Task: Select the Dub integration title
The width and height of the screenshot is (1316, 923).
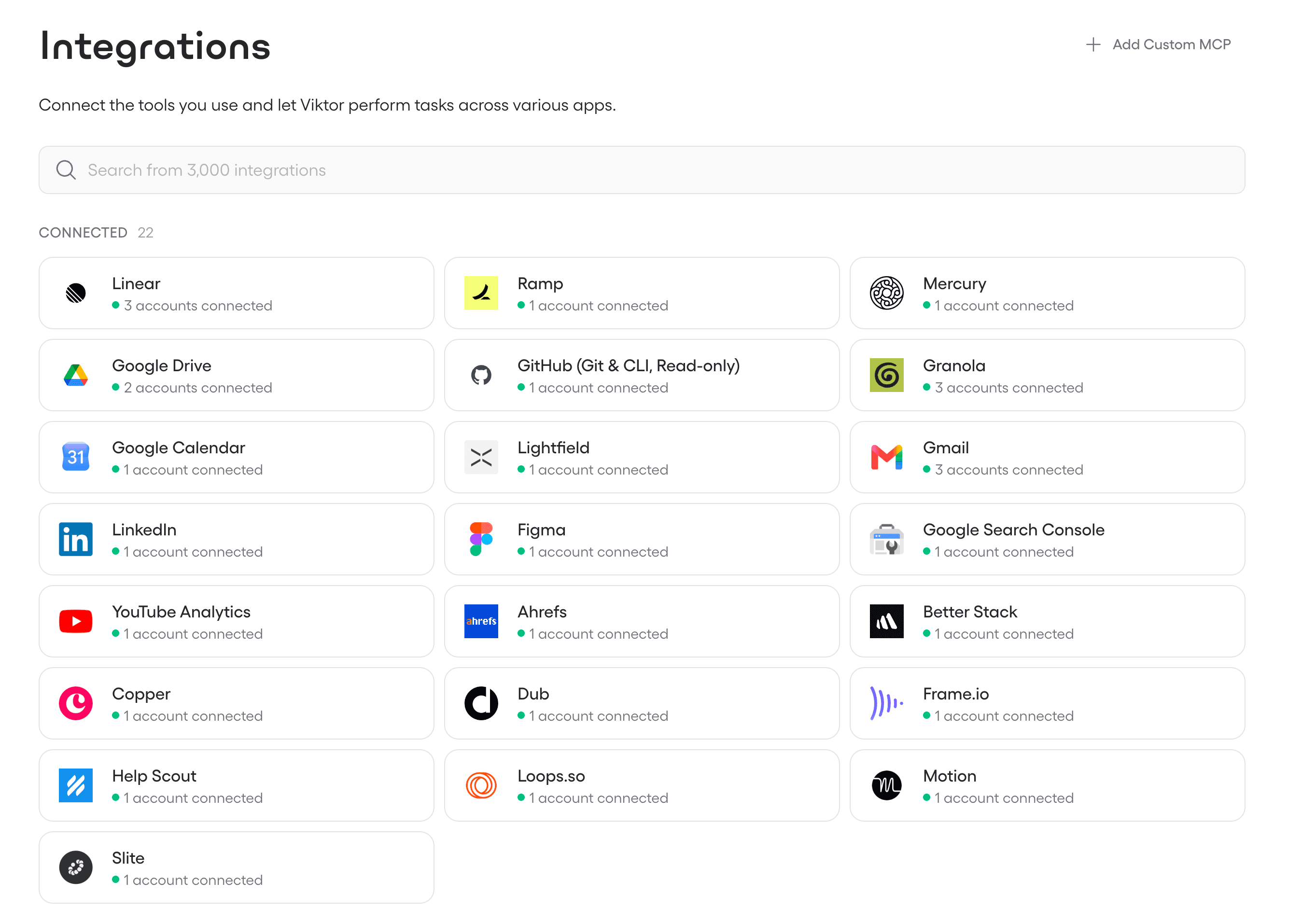Action: (x=533, y=693)
